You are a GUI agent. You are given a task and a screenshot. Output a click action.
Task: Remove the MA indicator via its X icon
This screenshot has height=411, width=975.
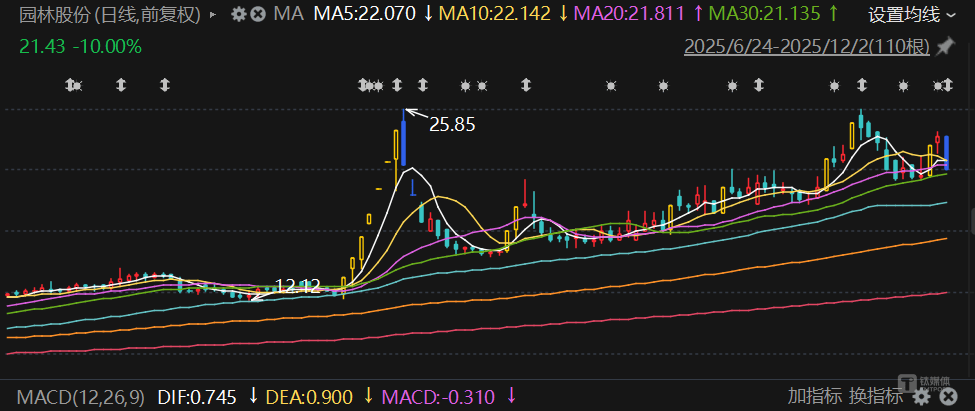coord(258,15)
